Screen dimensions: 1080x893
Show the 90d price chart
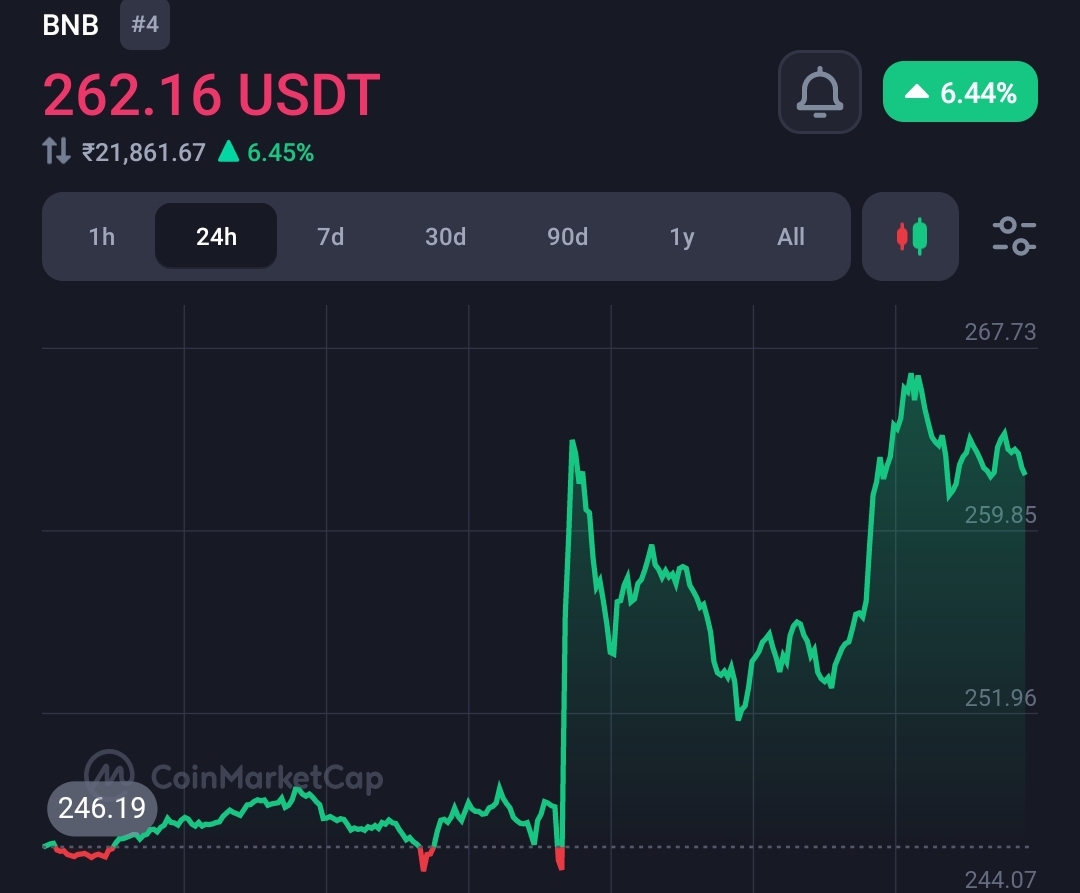(x=567, y=237)
